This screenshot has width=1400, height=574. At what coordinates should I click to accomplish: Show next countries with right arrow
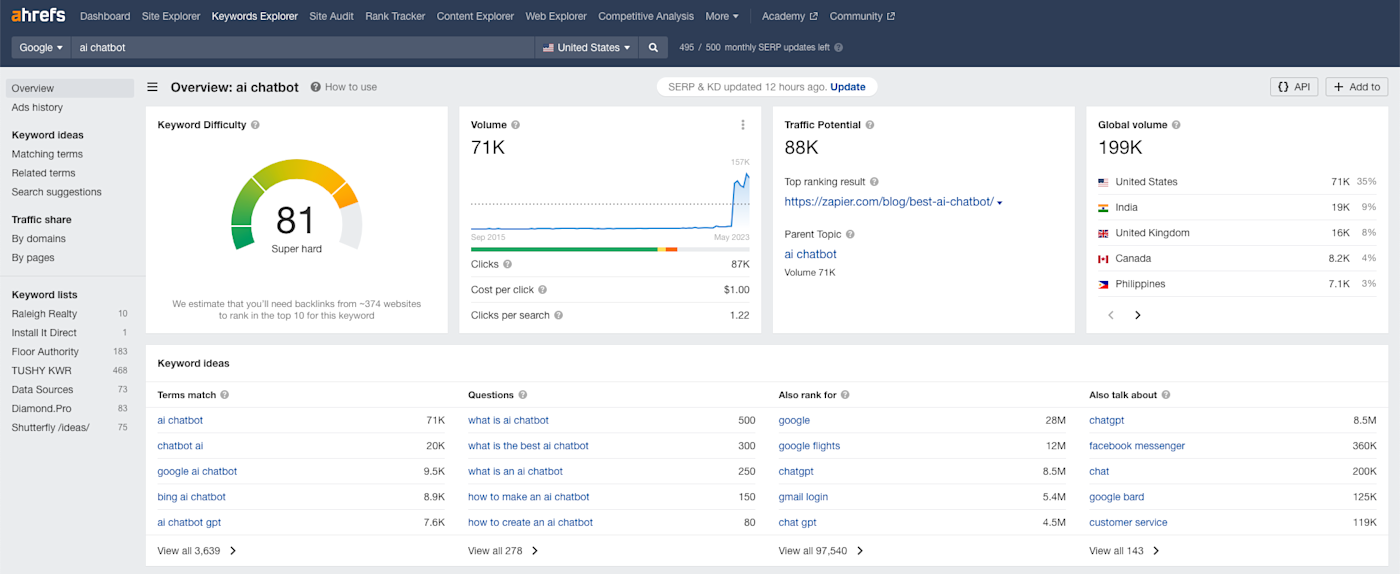[1138, 315]
